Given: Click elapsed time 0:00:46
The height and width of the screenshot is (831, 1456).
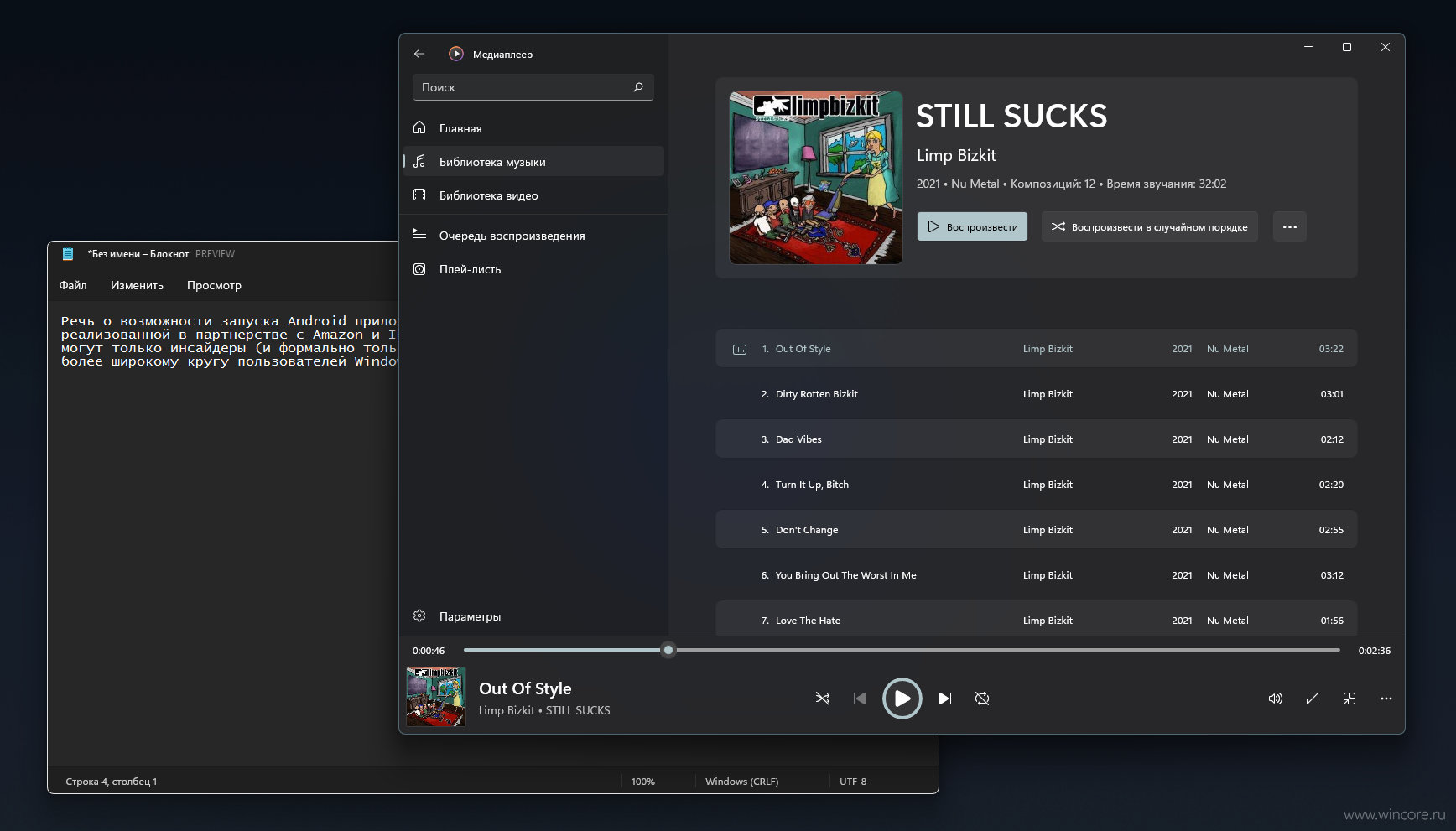Looking at the screenshot, I should coord(429,651).
